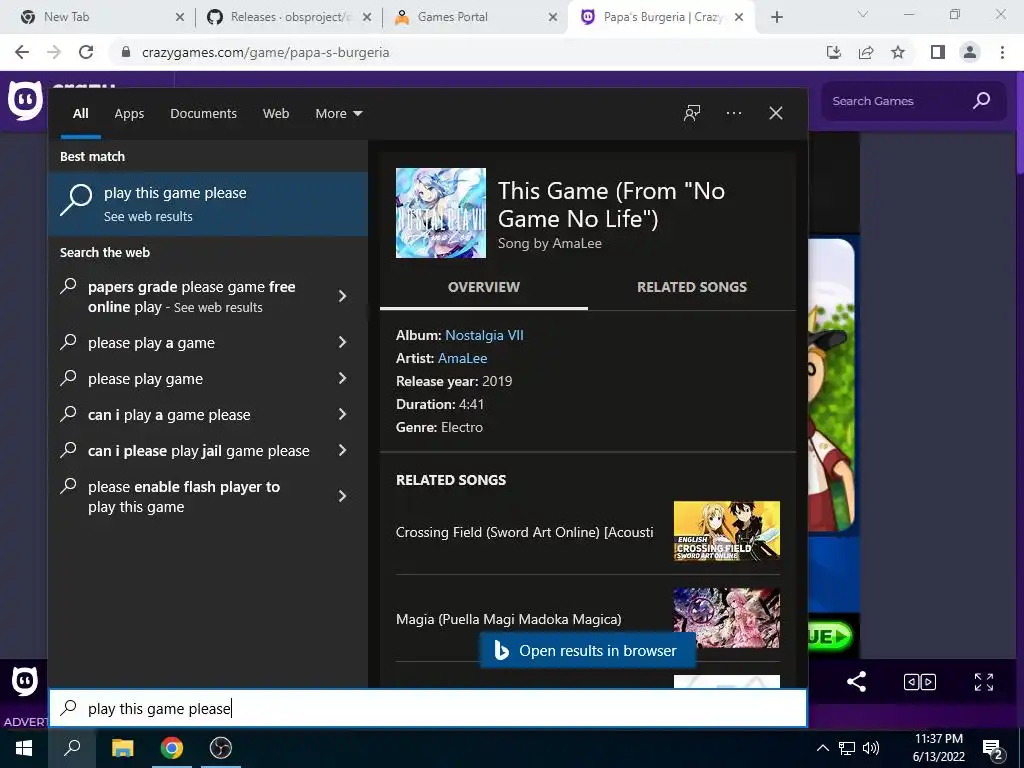
Task: Go back to the previous page
Action: tap(22, 52)
